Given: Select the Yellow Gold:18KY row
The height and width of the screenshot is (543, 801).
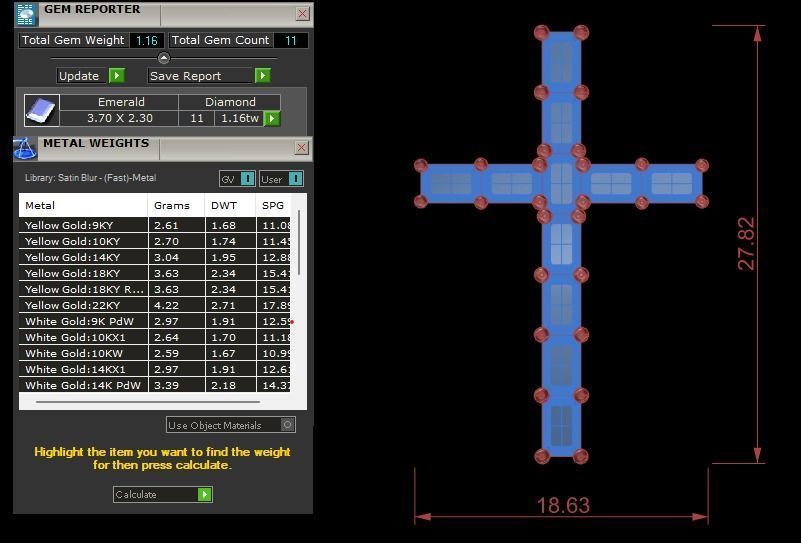Looking at the screenshot, I should (x=155, y=273).
